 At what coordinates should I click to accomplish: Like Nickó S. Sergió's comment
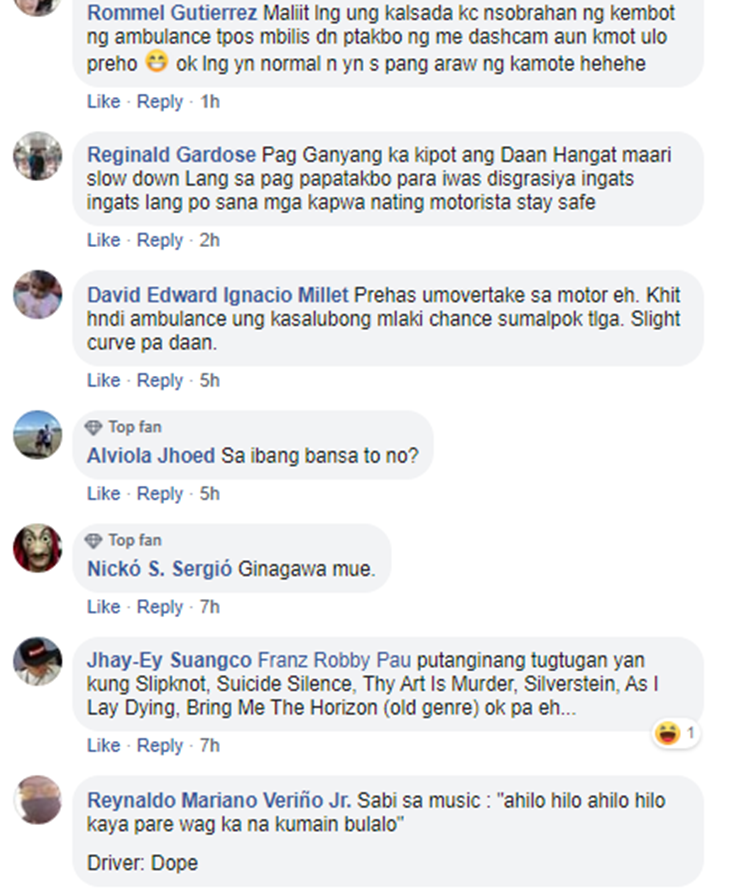(103, 607)
